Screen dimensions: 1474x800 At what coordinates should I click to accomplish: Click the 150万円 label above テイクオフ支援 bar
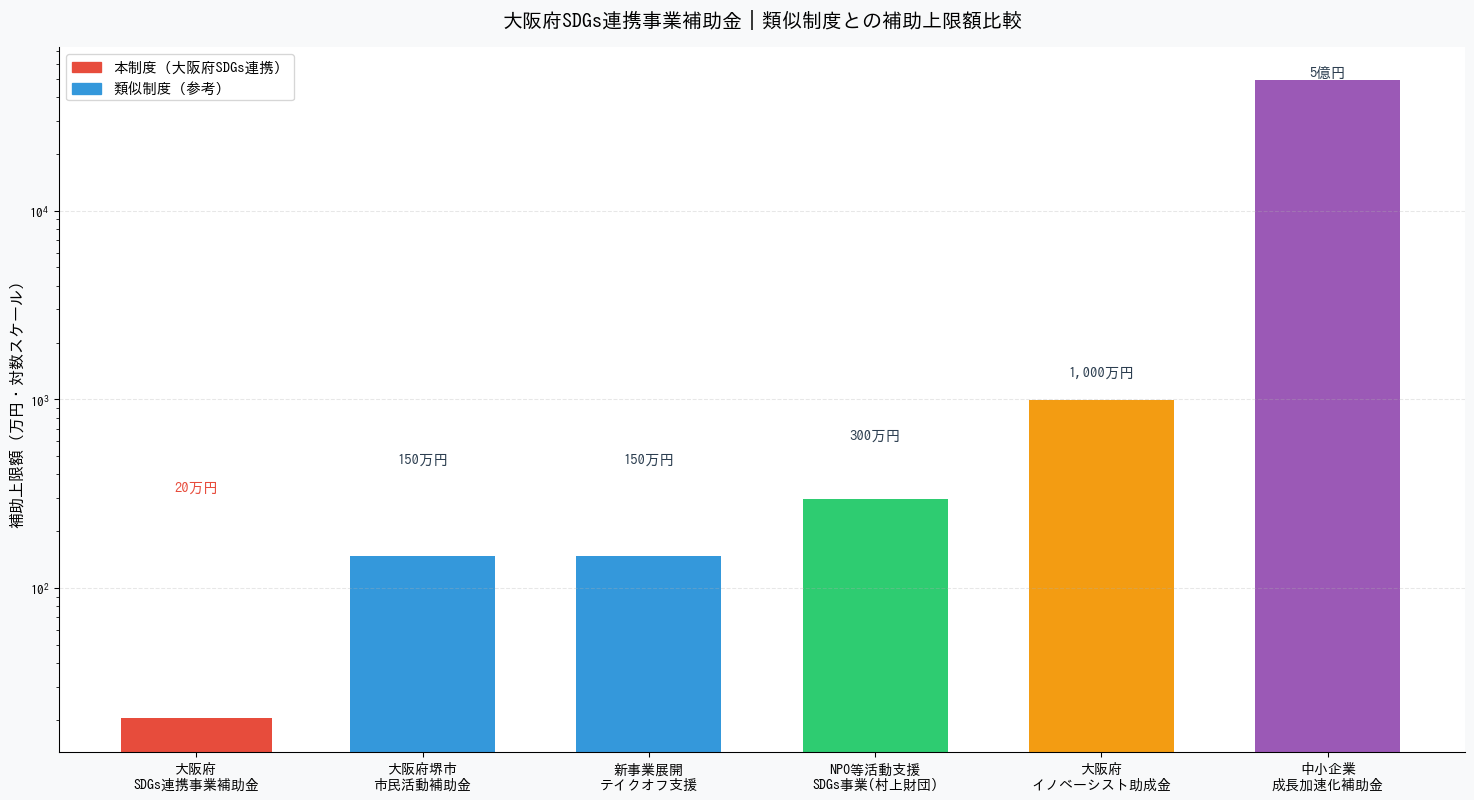pos(649,460)
